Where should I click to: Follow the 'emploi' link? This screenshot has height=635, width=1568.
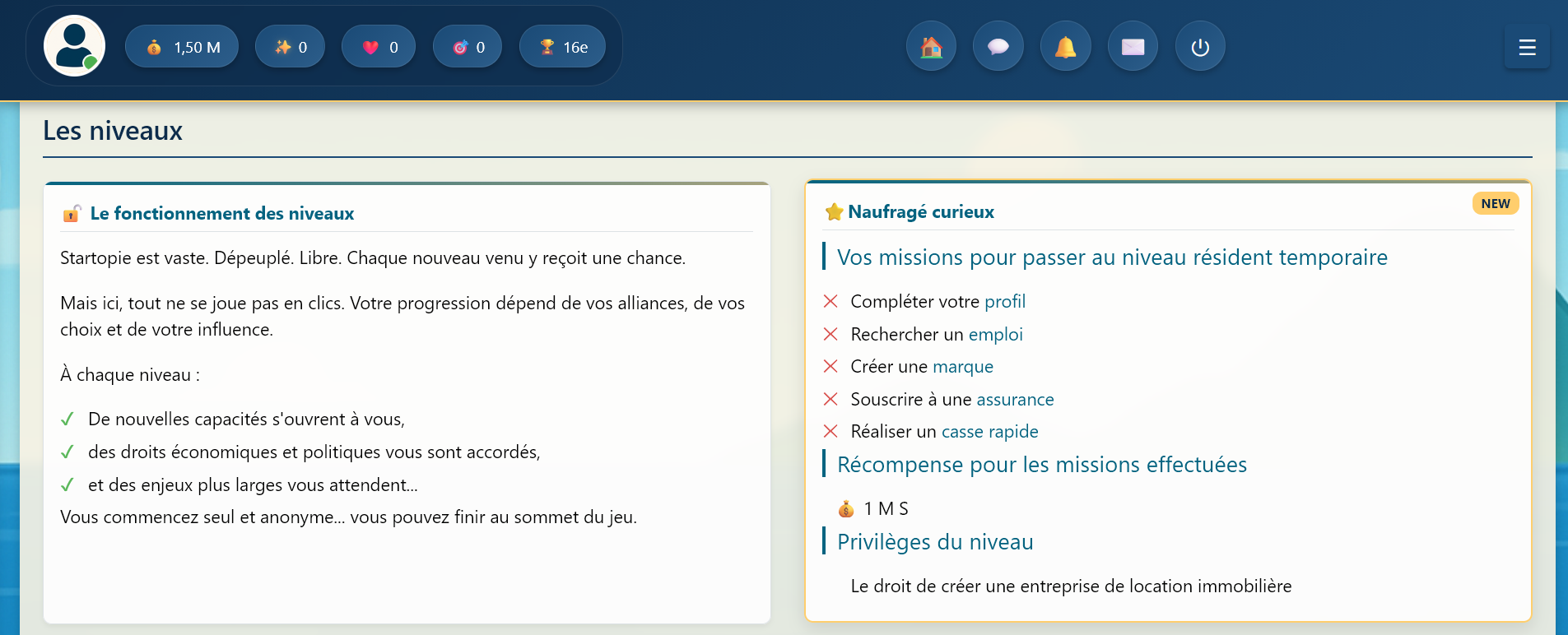pyautogui.click(x=995, y=335)
